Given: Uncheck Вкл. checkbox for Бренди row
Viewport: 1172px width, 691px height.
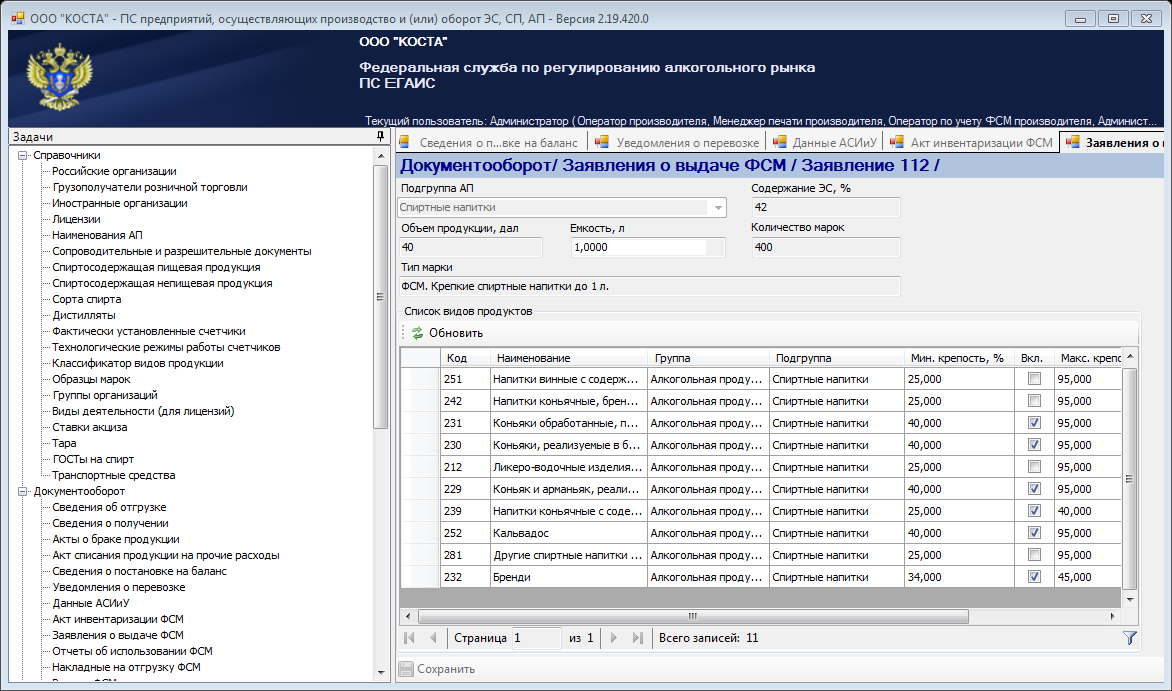Looking at the screenshot, I should tap(1034, 577).
